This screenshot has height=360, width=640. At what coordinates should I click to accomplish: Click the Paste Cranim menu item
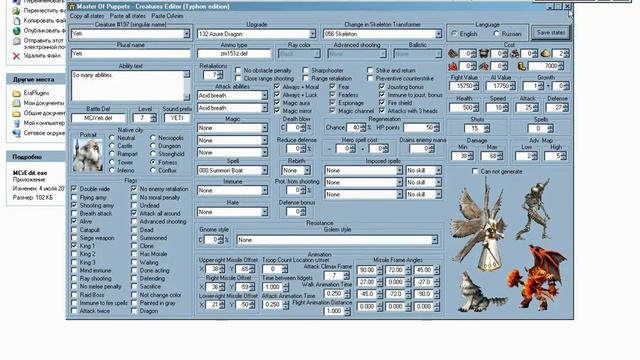[167, 16]
